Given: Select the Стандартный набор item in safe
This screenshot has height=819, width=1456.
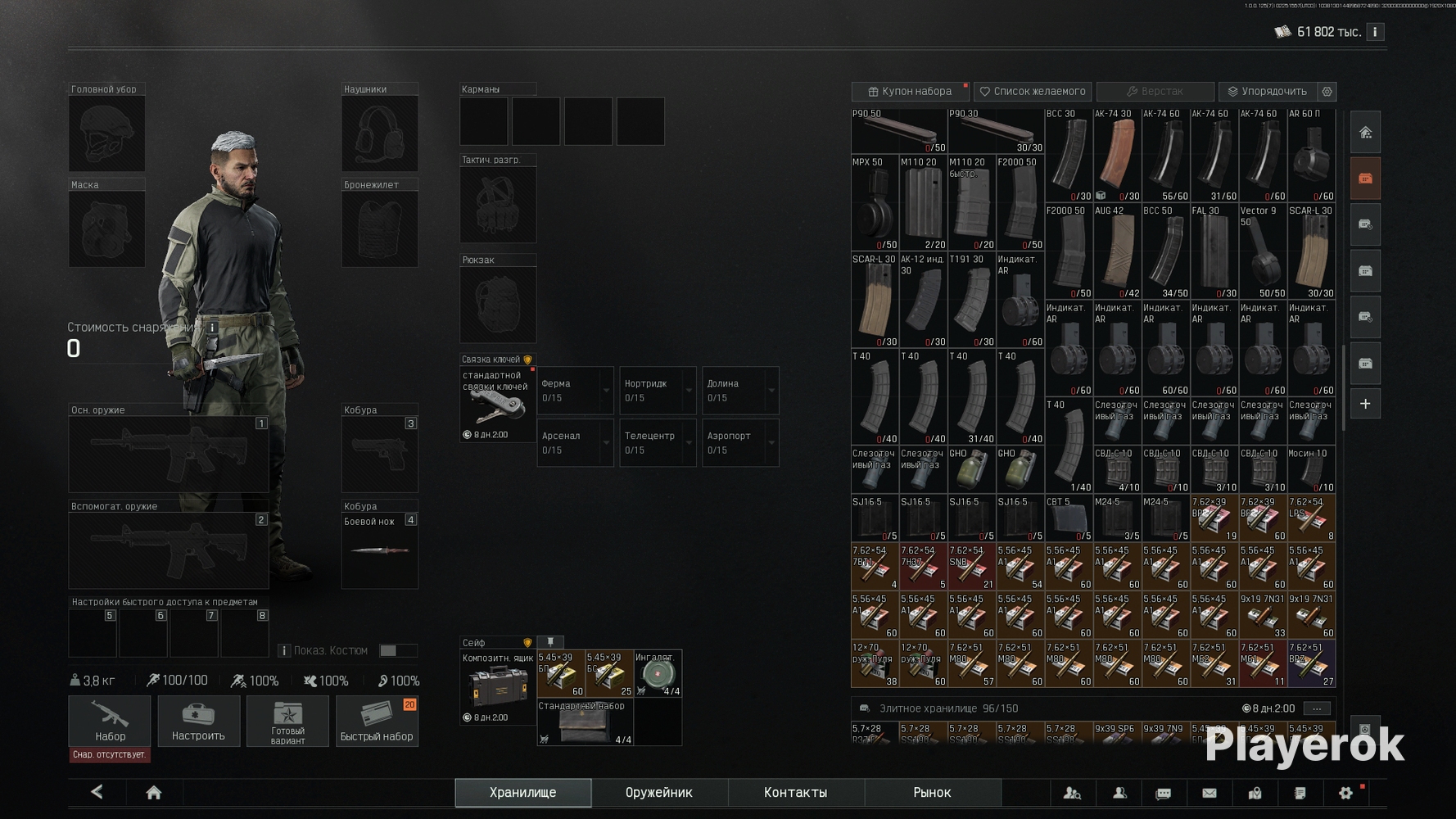Looking at the screenshot, I should tap(585, 722).
